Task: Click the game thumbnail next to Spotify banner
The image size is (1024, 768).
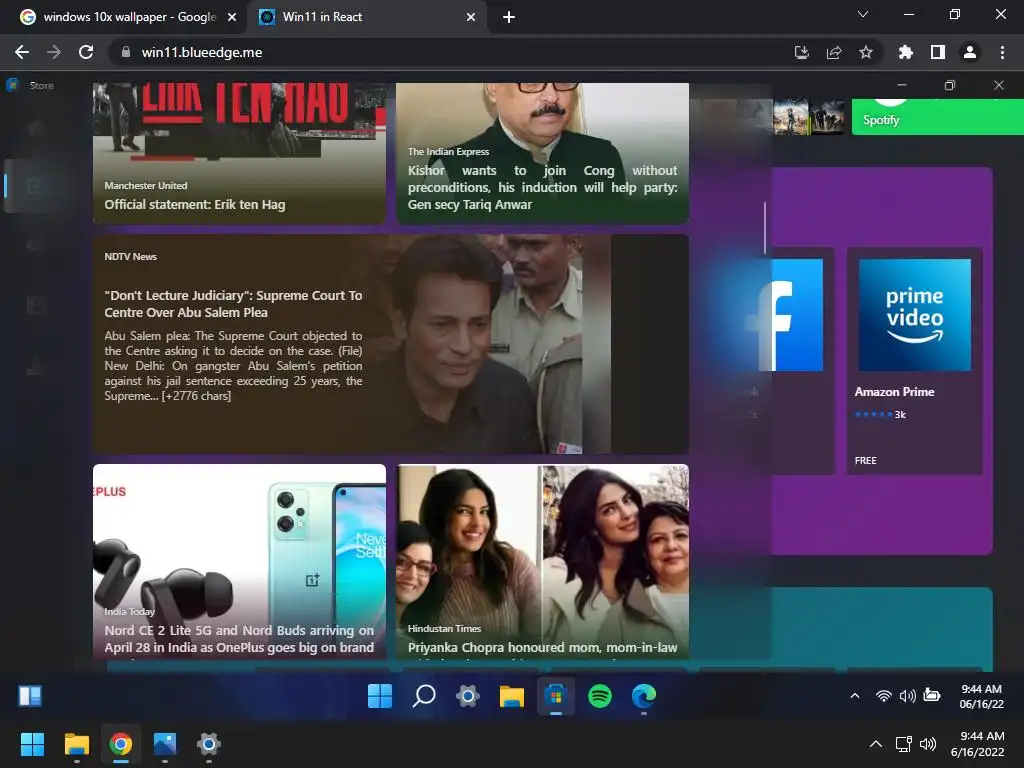Action: (x=808, y=117)
